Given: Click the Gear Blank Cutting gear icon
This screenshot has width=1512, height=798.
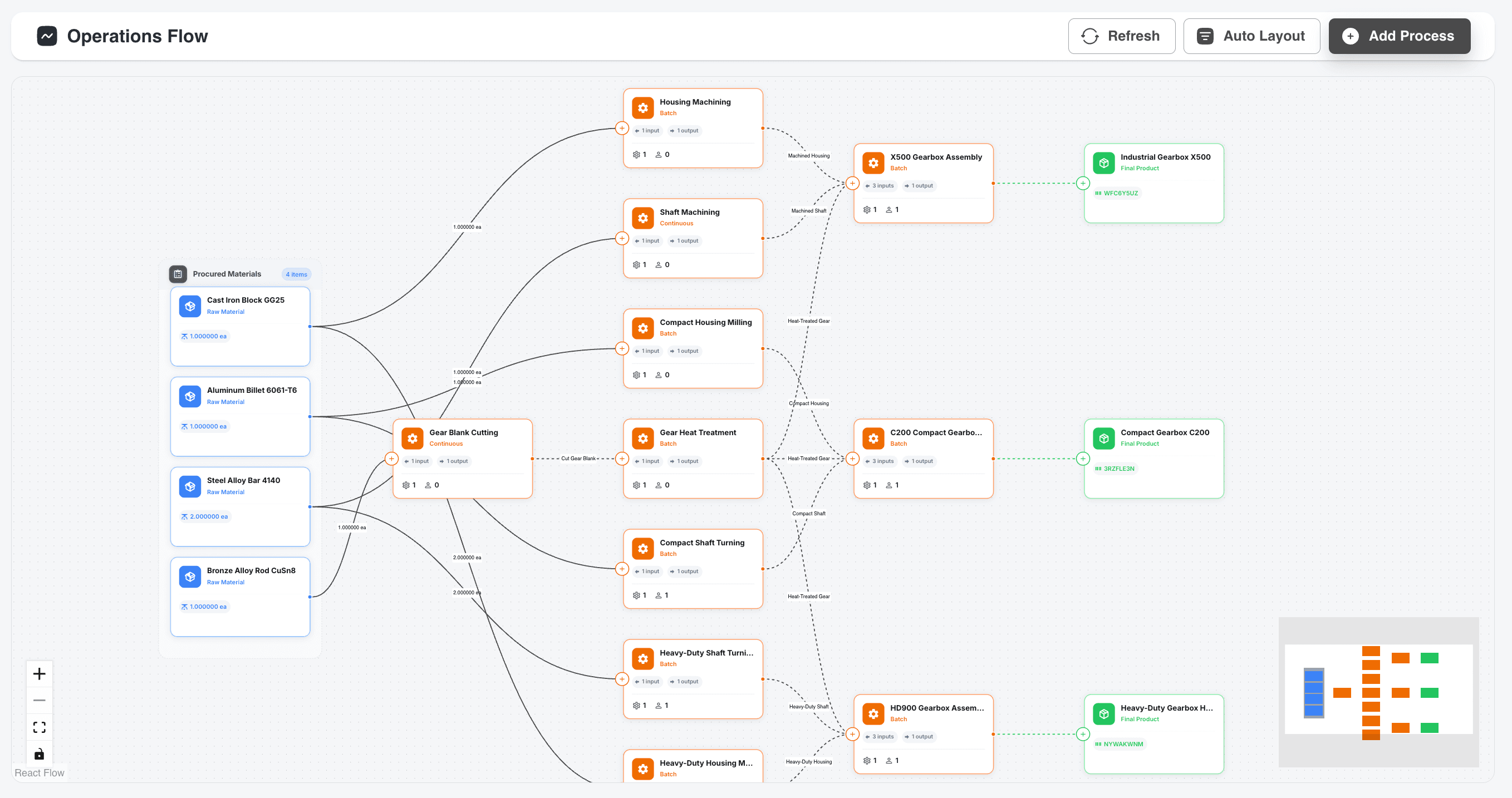Looking at the screenshot, I should [x=412, y=439].
